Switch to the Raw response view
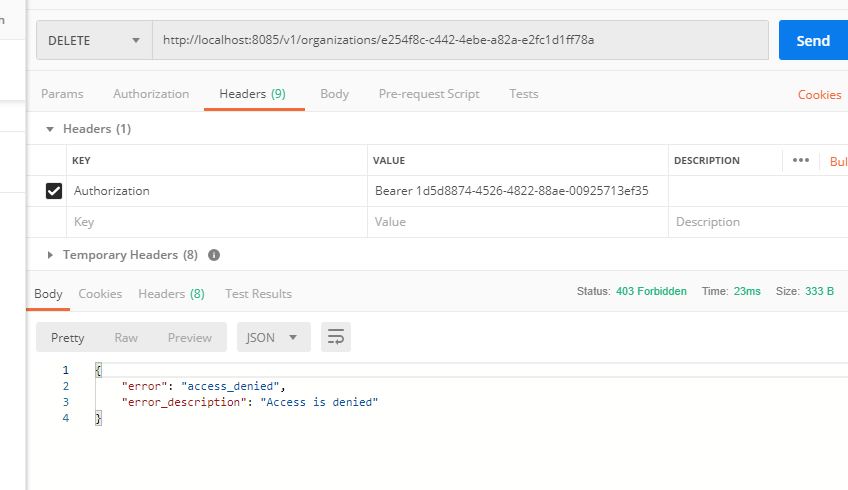 tap(126, 337)
